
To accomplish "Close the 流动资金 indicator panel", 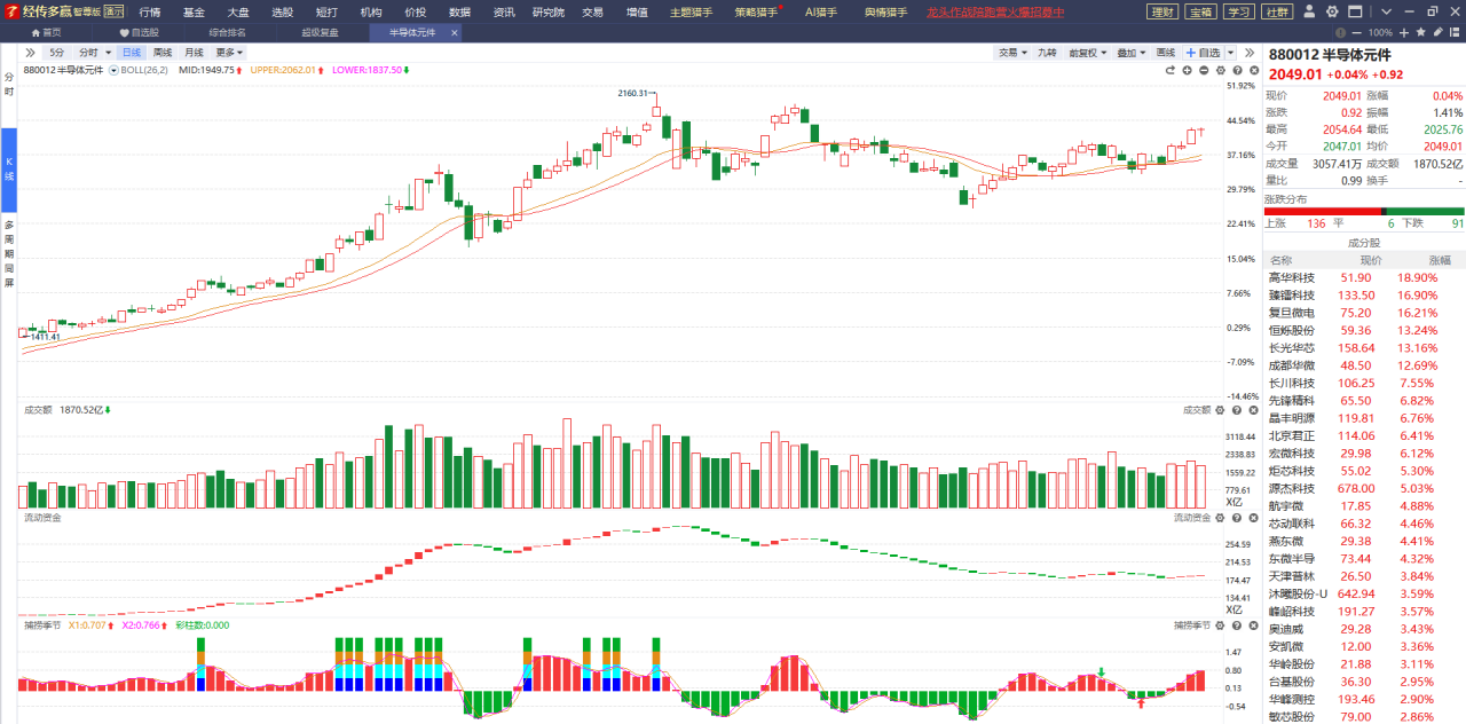I will (1254, 517).
